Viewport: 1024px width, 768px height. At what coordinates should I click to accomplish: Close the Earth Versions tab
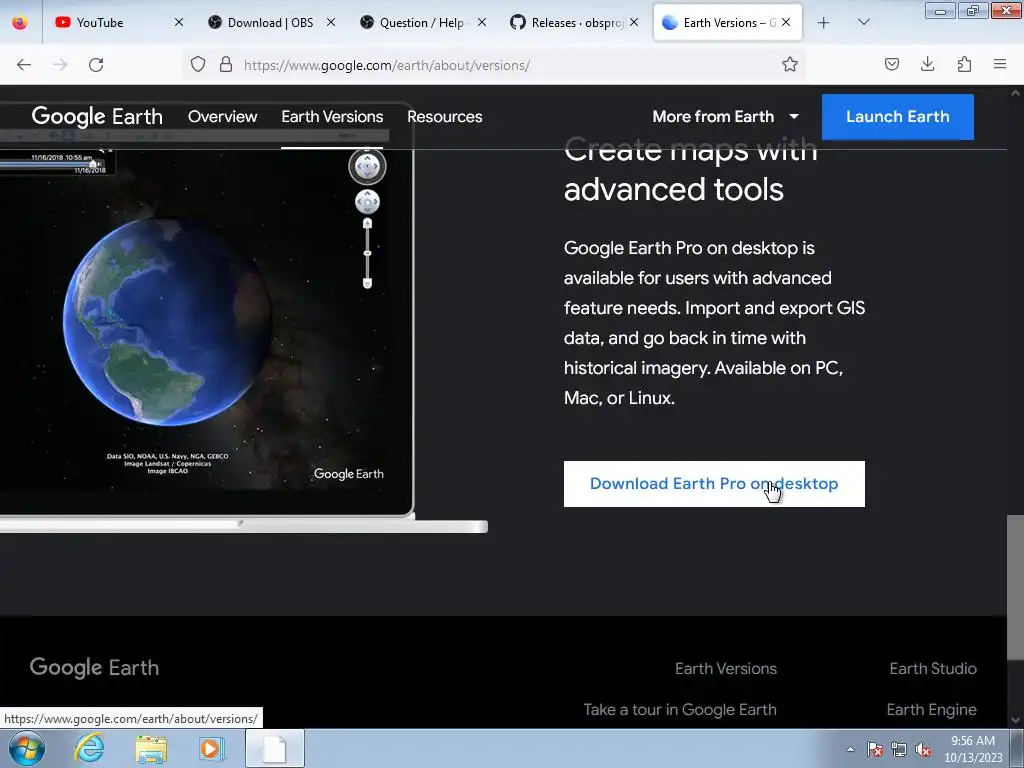pyautogui.click(x=786, y=22)
